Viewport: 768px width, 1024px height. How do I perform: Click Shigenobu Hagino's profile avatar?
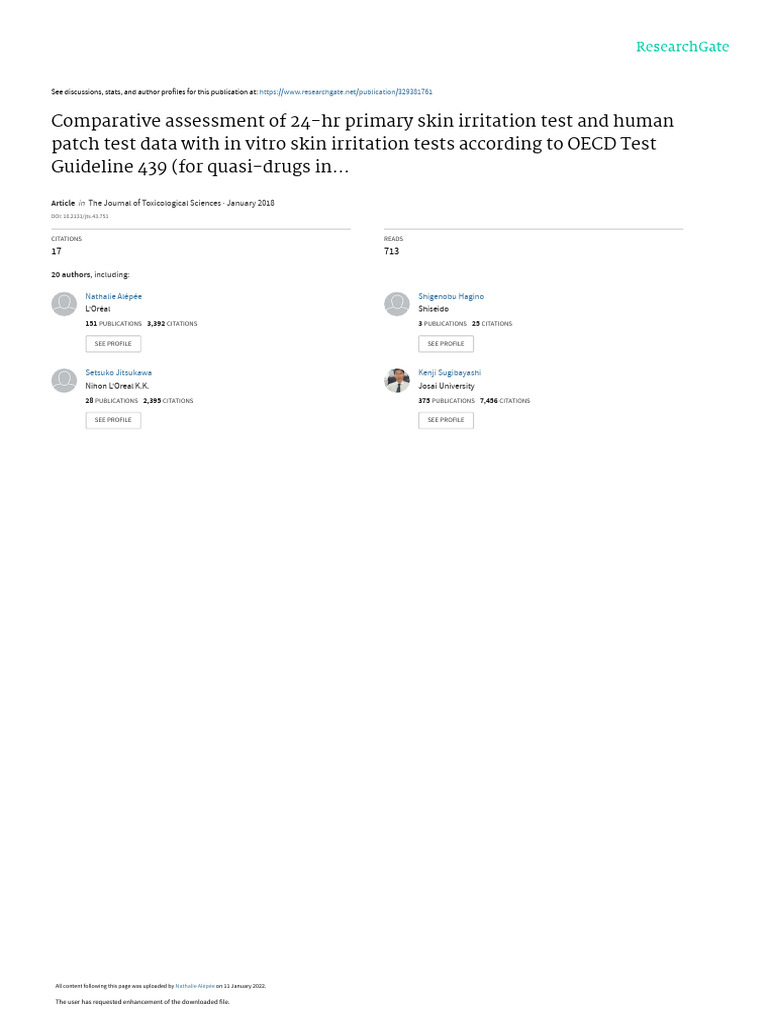397,304
